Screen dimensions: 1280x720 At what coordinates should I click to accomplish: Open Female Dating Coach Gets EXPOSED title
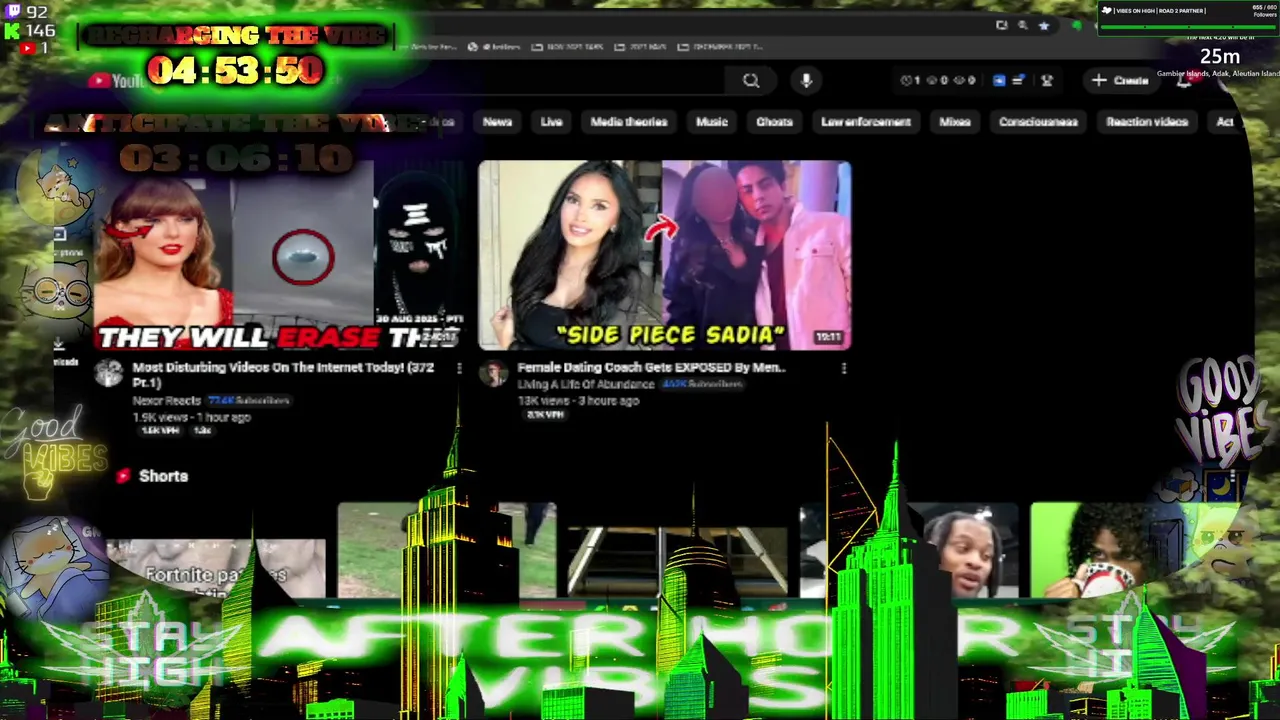tap(651, 367)
